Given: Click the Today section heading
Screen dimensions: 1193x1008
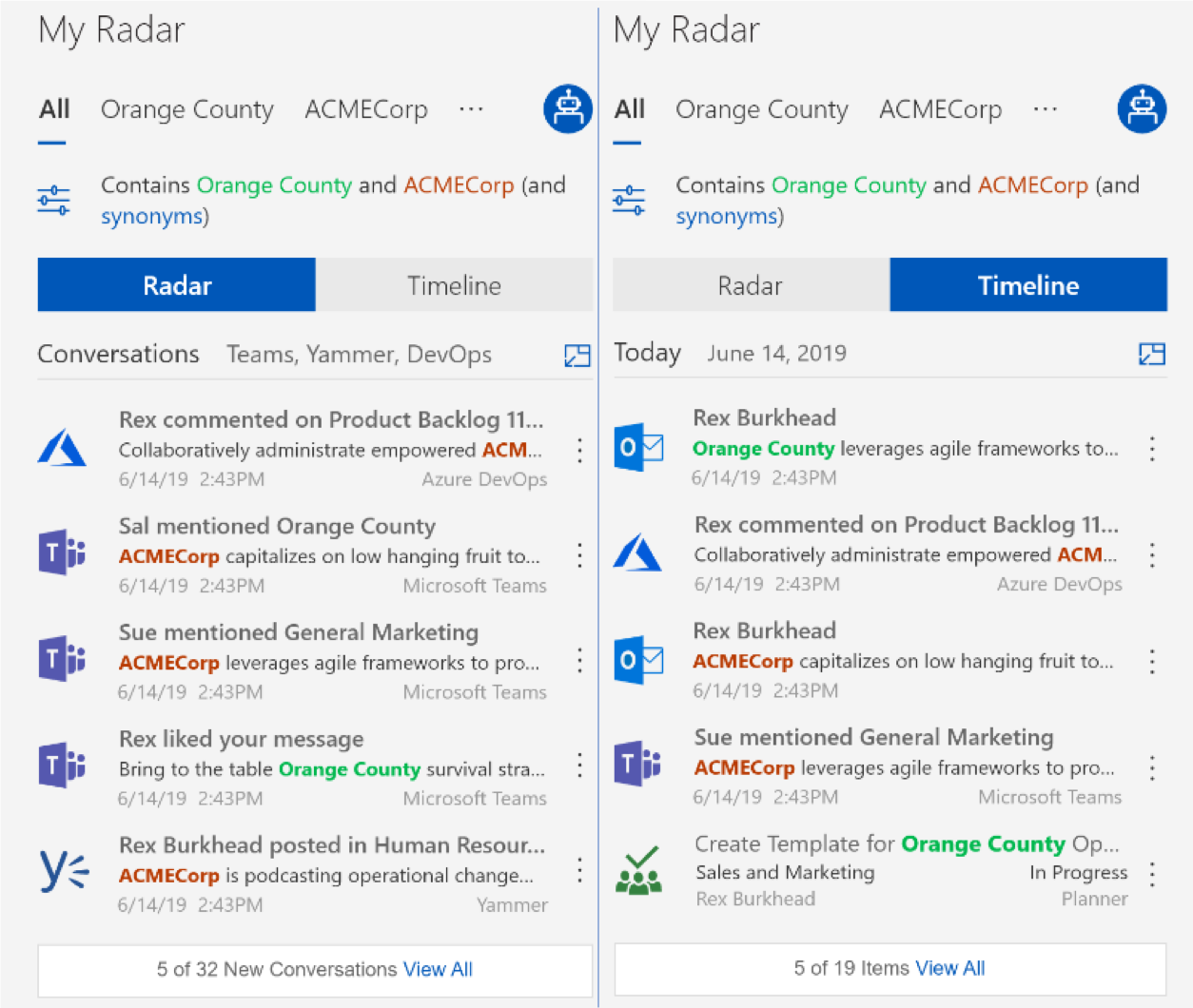Looking at the screenshot, I should coord(648,354).
